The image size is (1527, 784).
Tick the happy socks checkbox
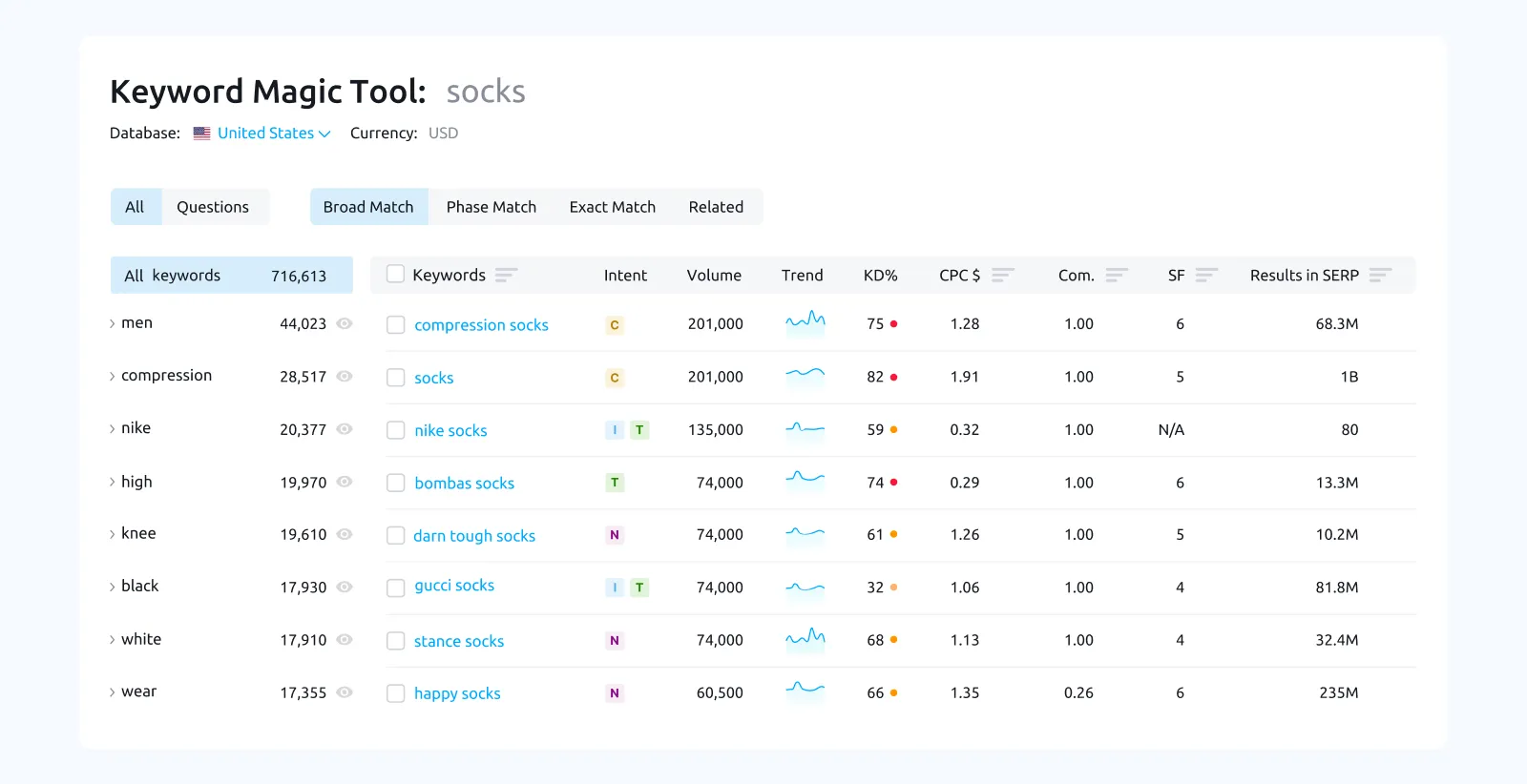click(395, 693)
